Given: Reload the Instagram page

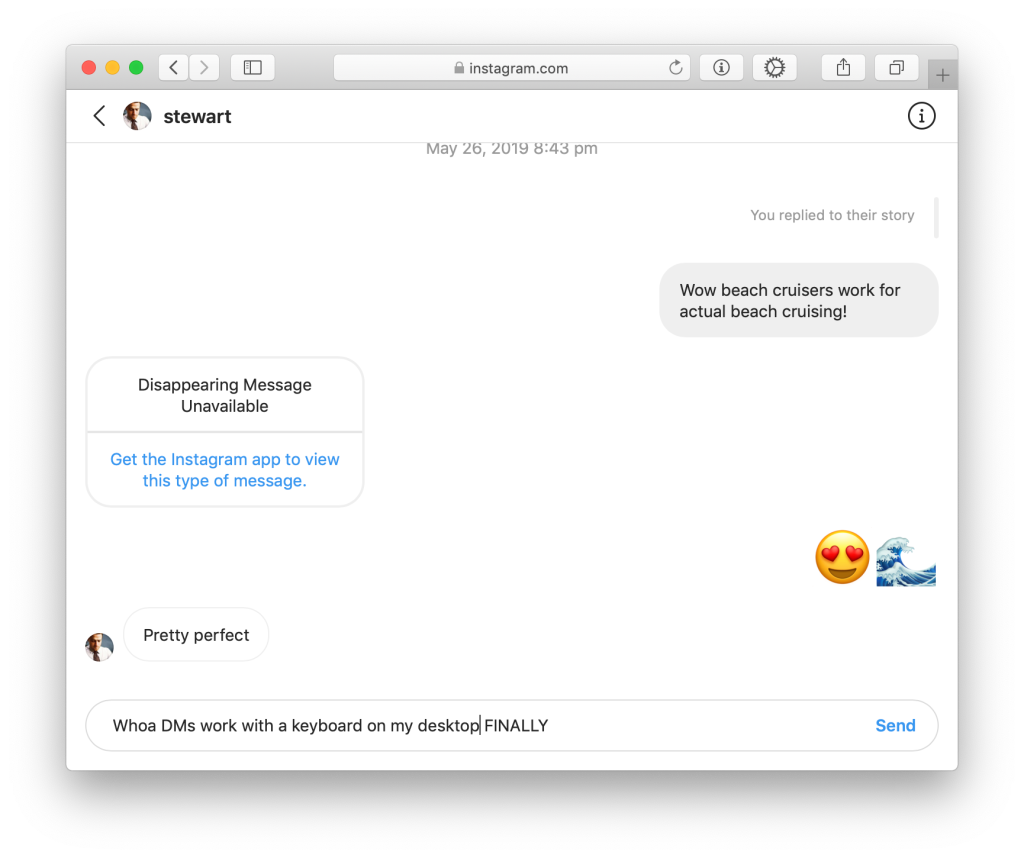Looking at the screenshot, I should coord(676,67).
